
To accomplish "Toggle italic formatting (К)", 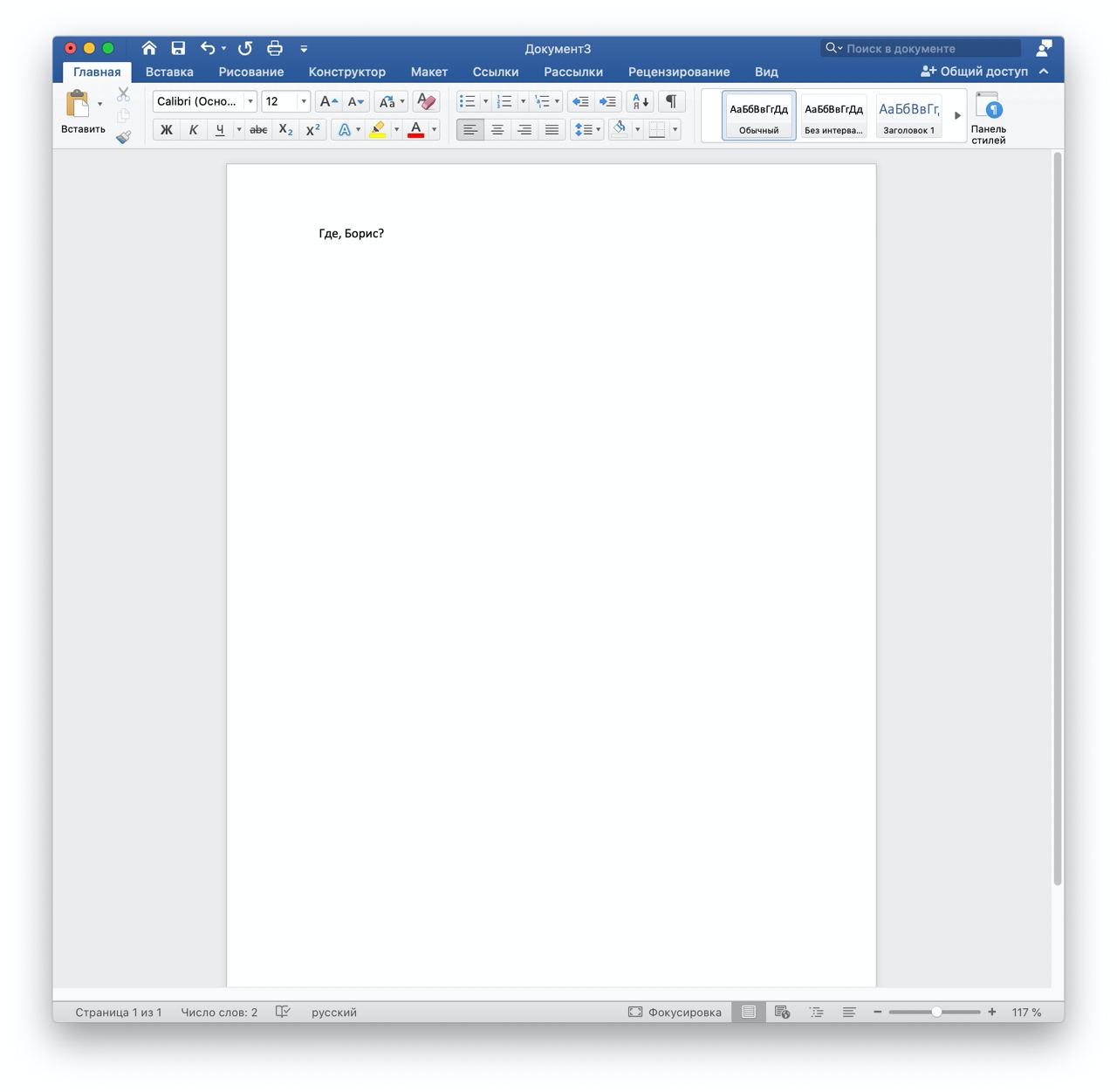I will [193, 129].
